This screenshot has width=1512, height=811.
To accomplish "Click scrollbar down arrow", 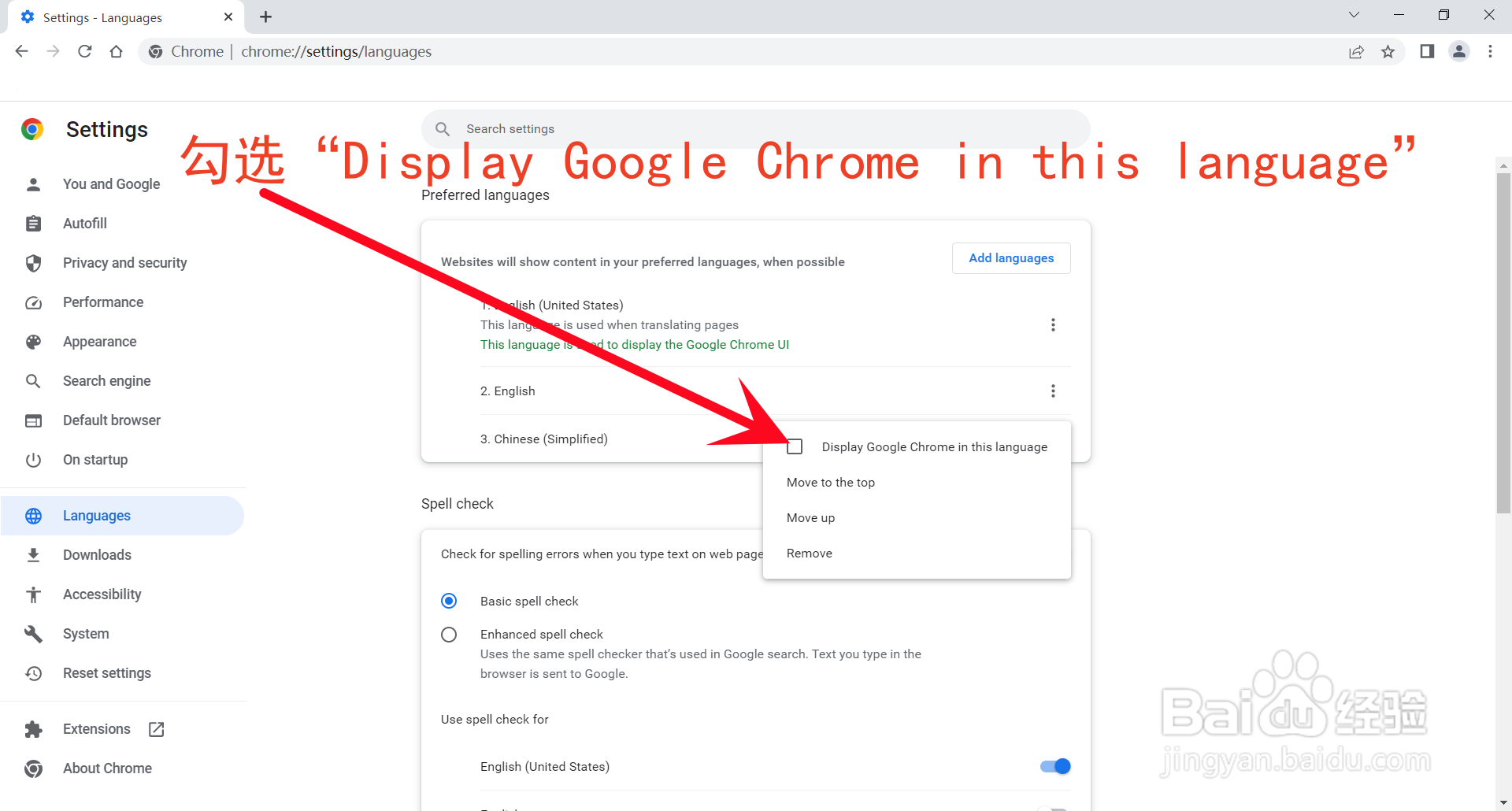I will click(1503, 803).
